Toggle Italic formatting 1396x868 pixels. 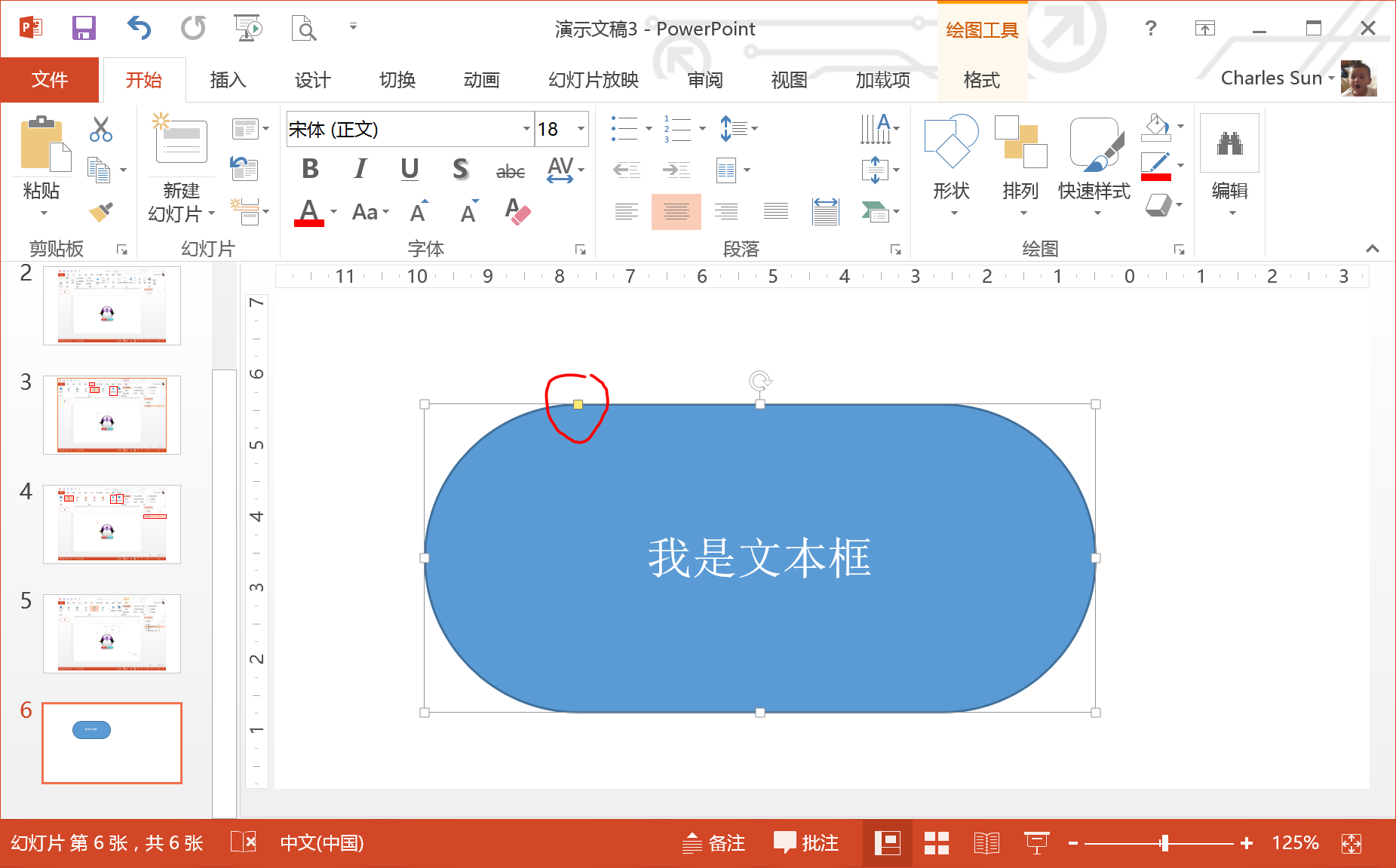coord(361,169)
